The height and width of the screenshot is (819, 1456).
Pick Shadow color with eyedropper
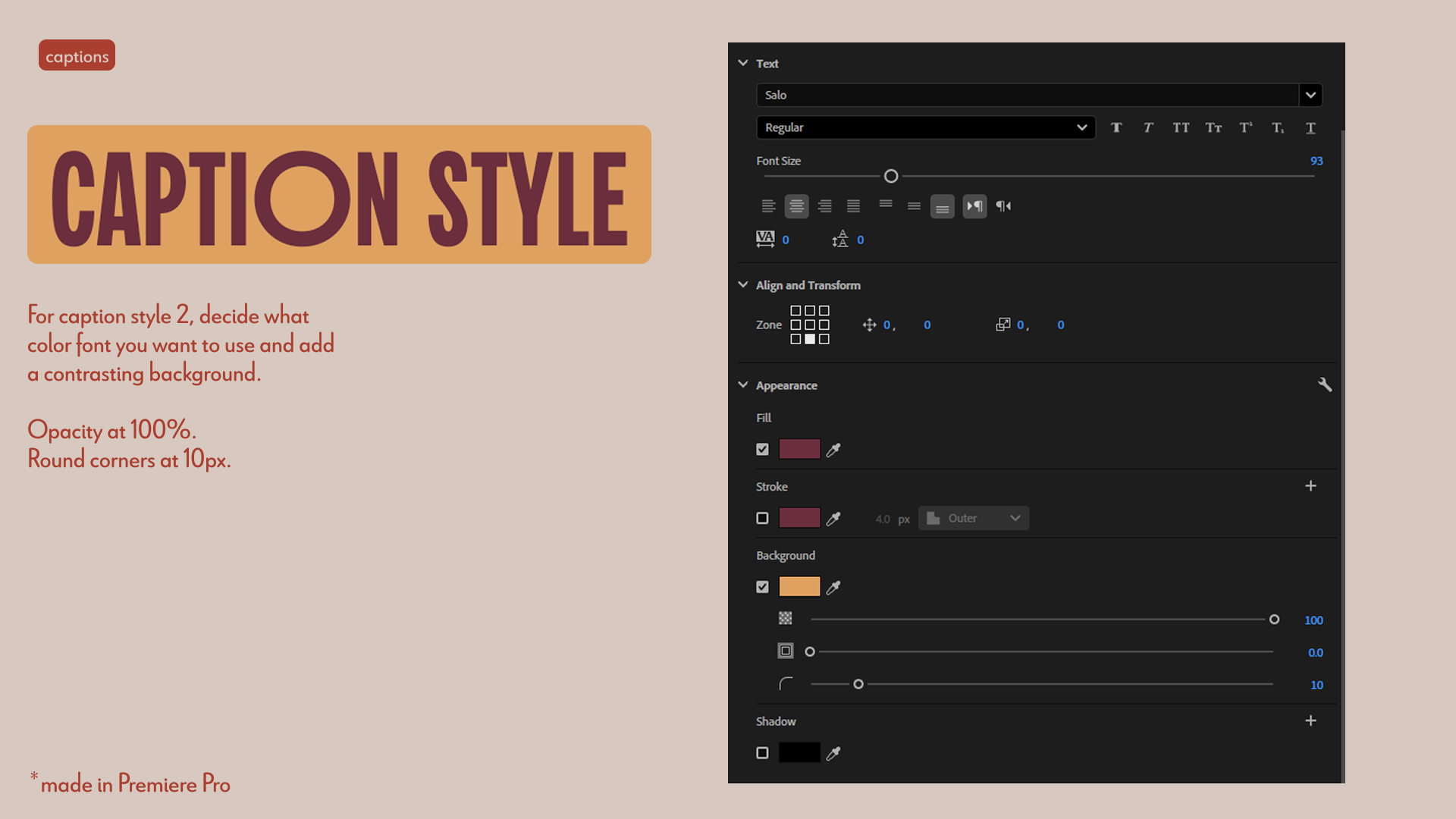point(833,753)
